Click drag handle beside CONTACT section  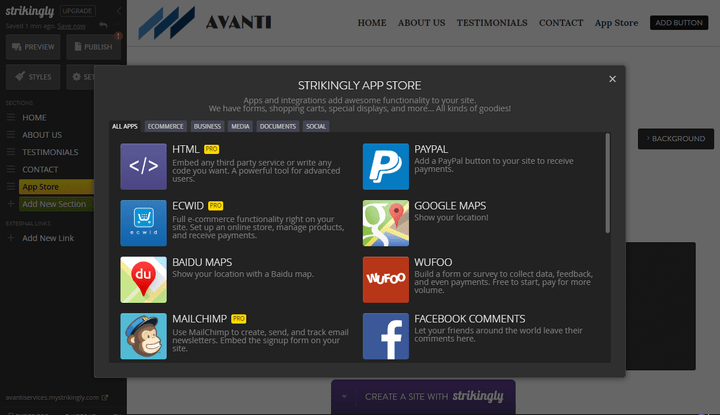click(x=11, y=169)
